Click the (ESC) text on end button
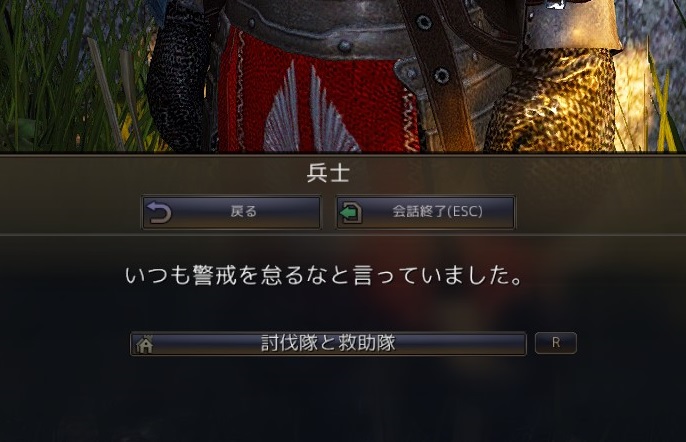Screen dimensions: 686x442 (460, 212)
